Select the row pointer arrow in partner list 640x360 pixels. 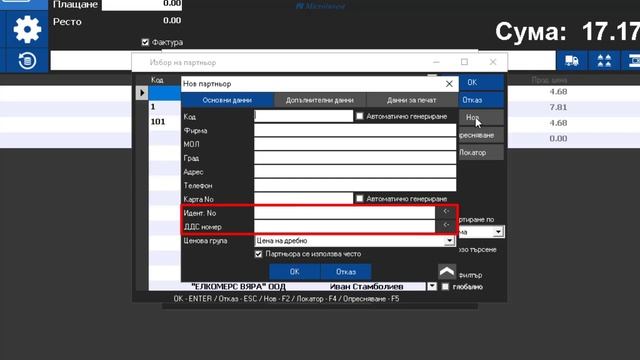click(x=142, y=93)
